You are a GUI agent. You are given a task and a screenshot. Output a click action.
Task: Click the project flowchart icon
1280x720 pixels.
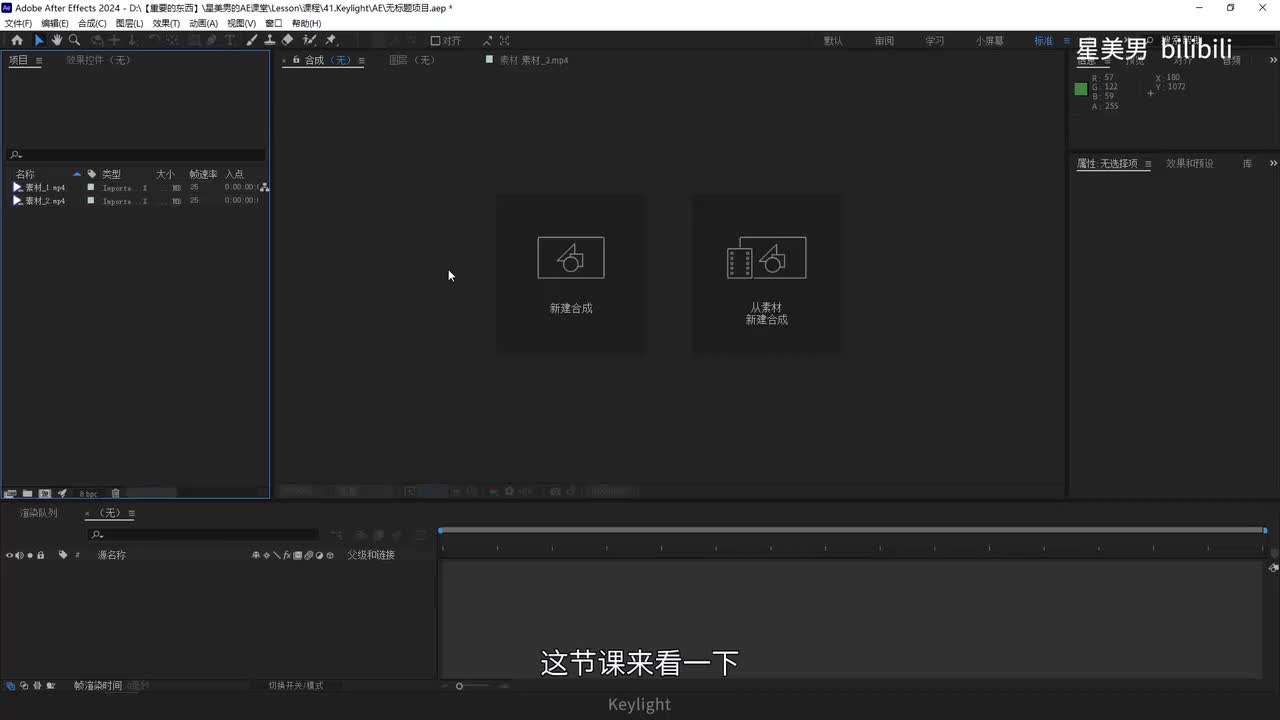[x=264, y=187]
